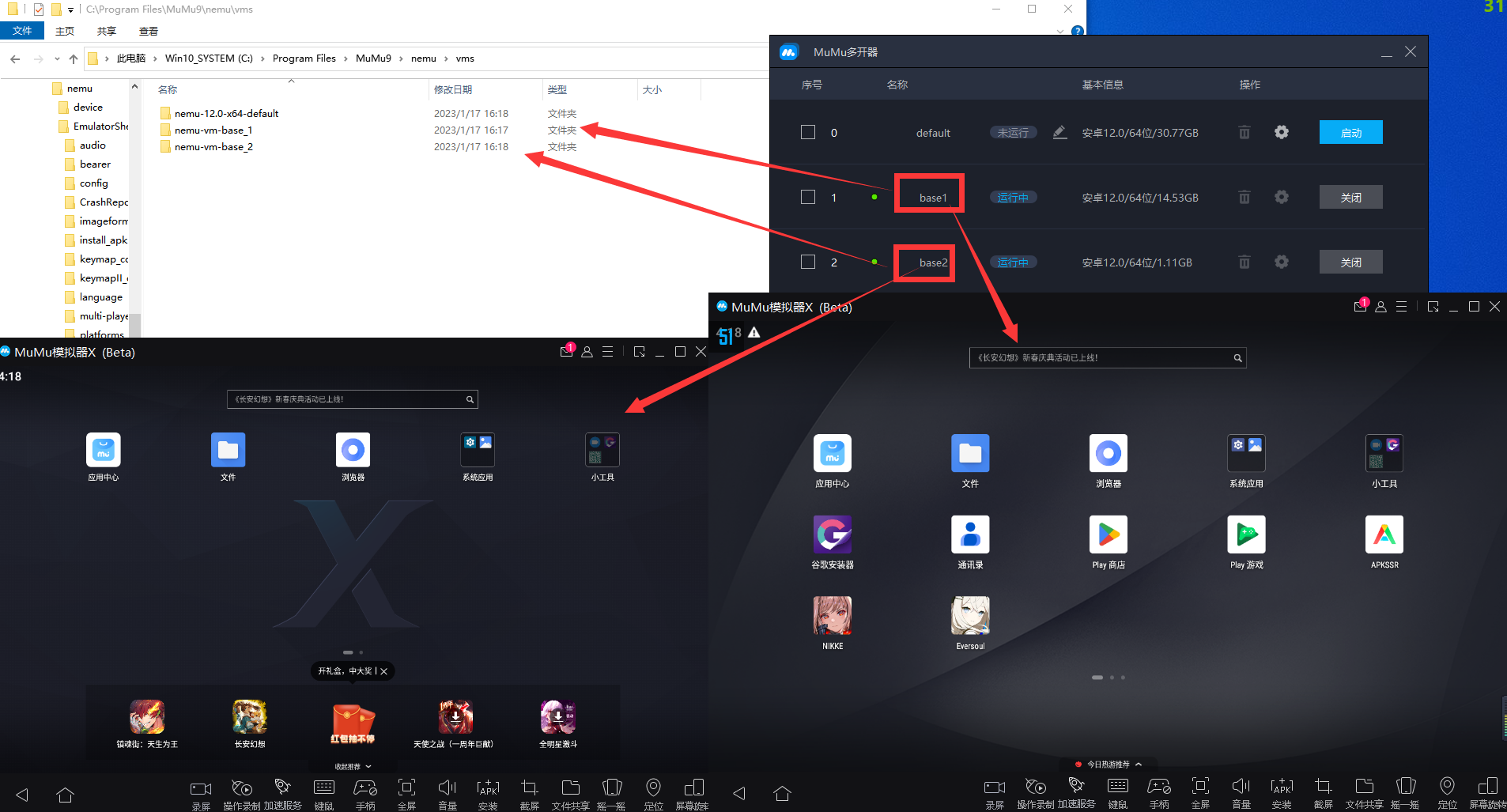
Task: Click trash icon for base2 instance
Action: click(x=1244, y=262)
